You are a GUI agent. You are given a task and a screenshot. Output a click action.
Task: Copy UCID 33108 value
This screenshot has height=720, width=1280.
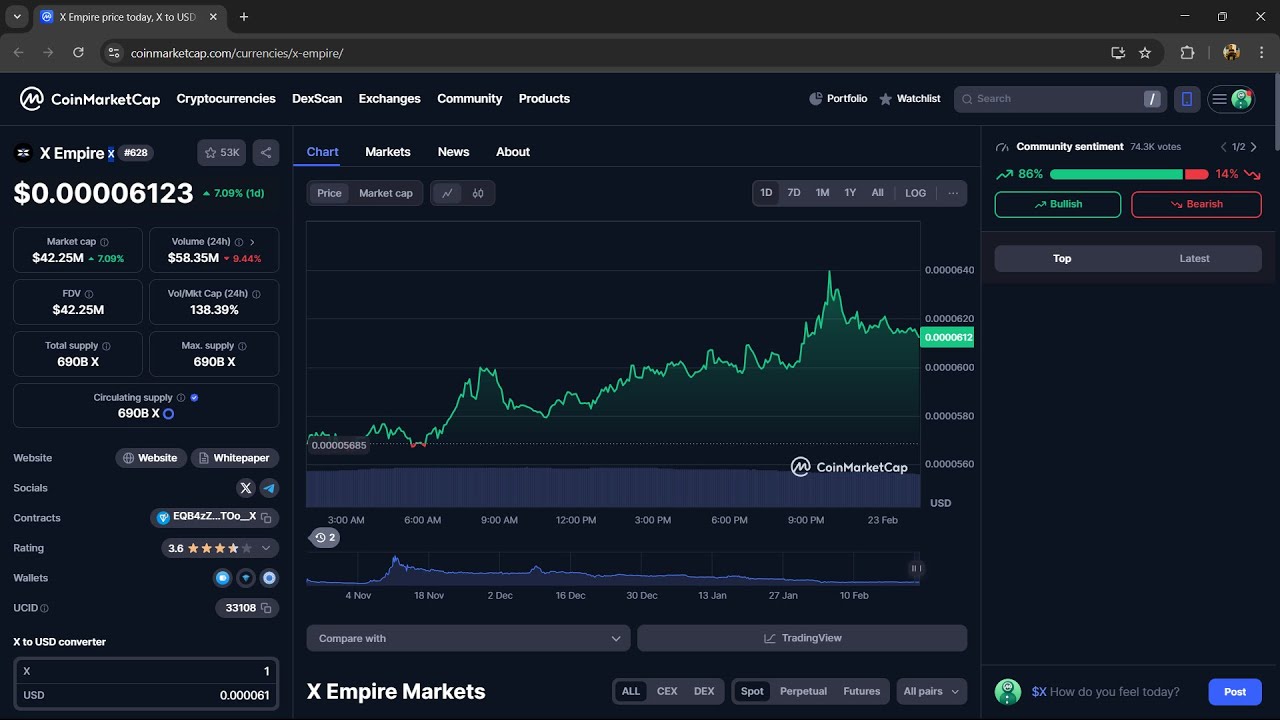[x=266, y=608]
